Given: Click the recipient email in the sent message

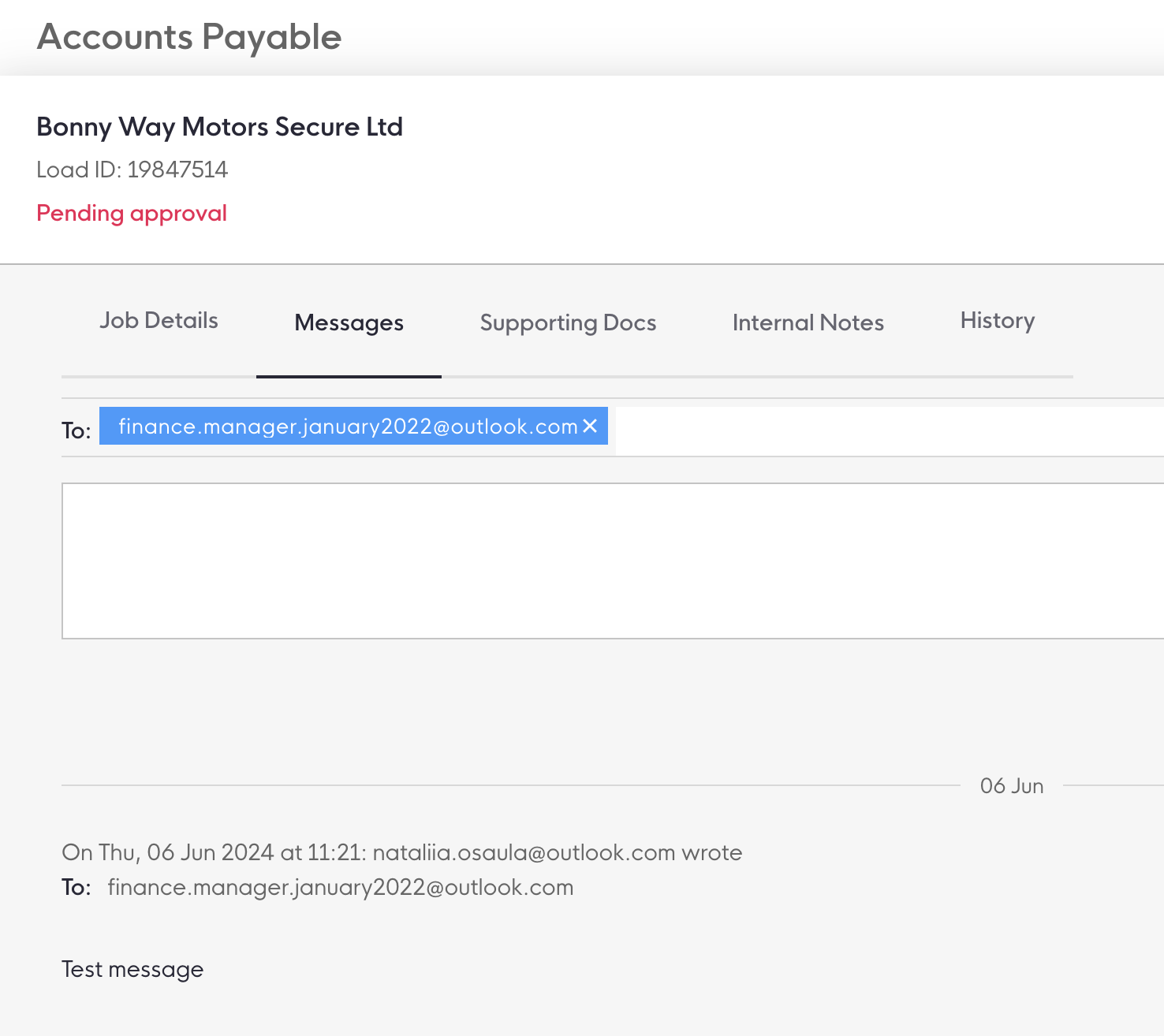Looking at the screenshot, I should click(x=340, y=888).
